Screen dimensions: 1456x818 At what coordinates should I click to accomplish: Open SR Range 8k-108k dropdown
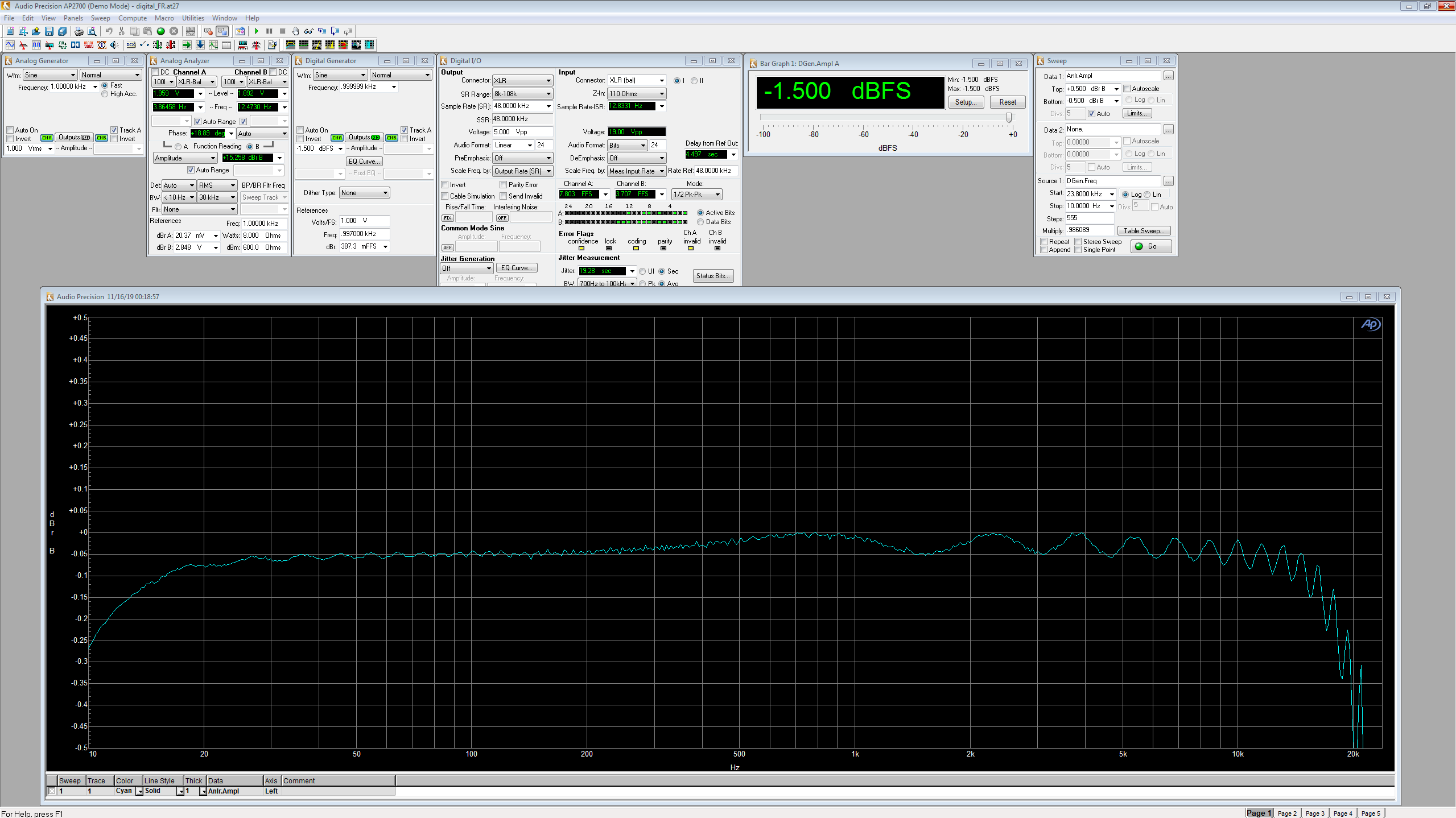tap(522, 94)
